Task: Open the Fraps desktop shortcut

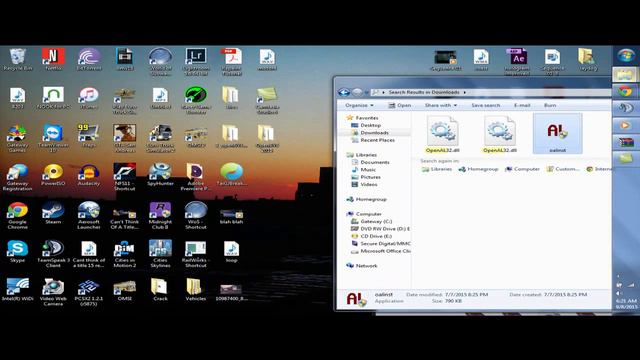Action: tap(89, 136)
